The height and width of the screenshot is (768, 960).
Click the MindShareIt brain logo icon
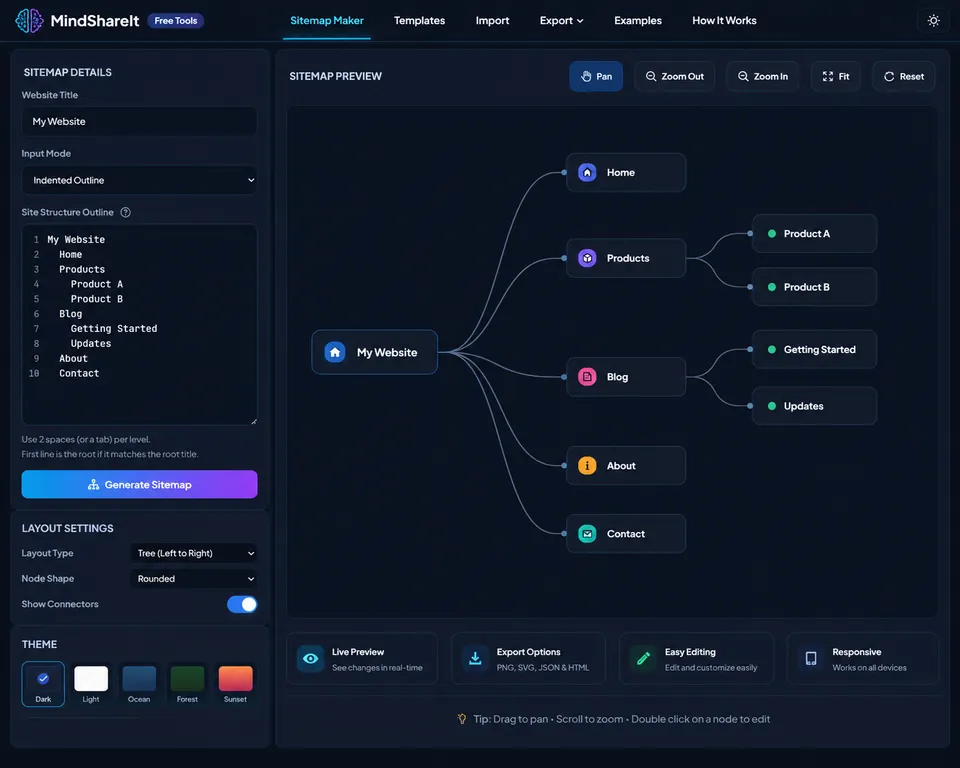point(29,21)
